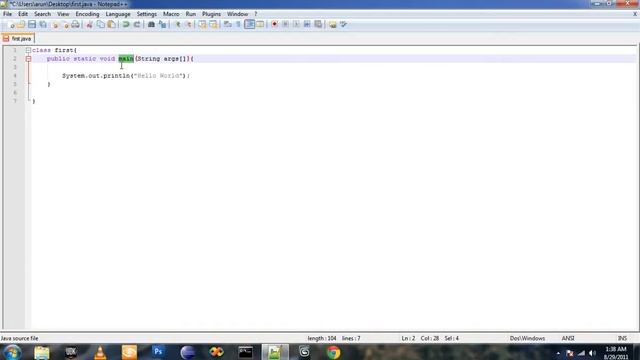
Task: Open the Command Prompt taskbar icon
Action: [x=246, y=353]
